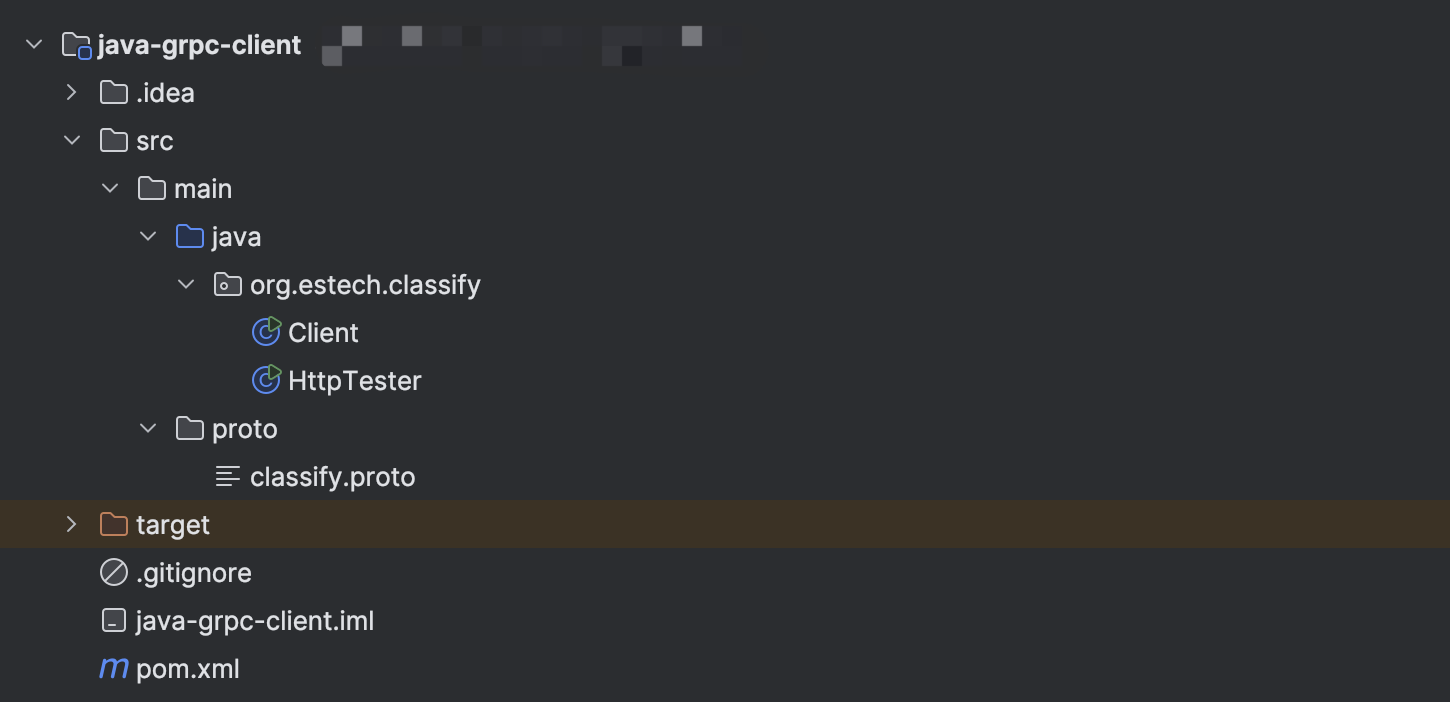
Task: Collapse the main folder chevron
Action: [x=110, y=189]
